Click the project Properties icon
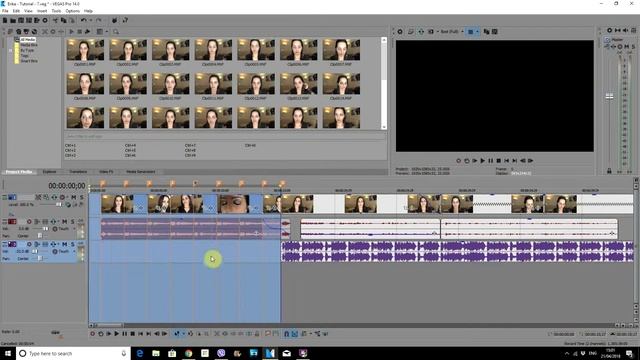640x360 pixels. (45, 20)
